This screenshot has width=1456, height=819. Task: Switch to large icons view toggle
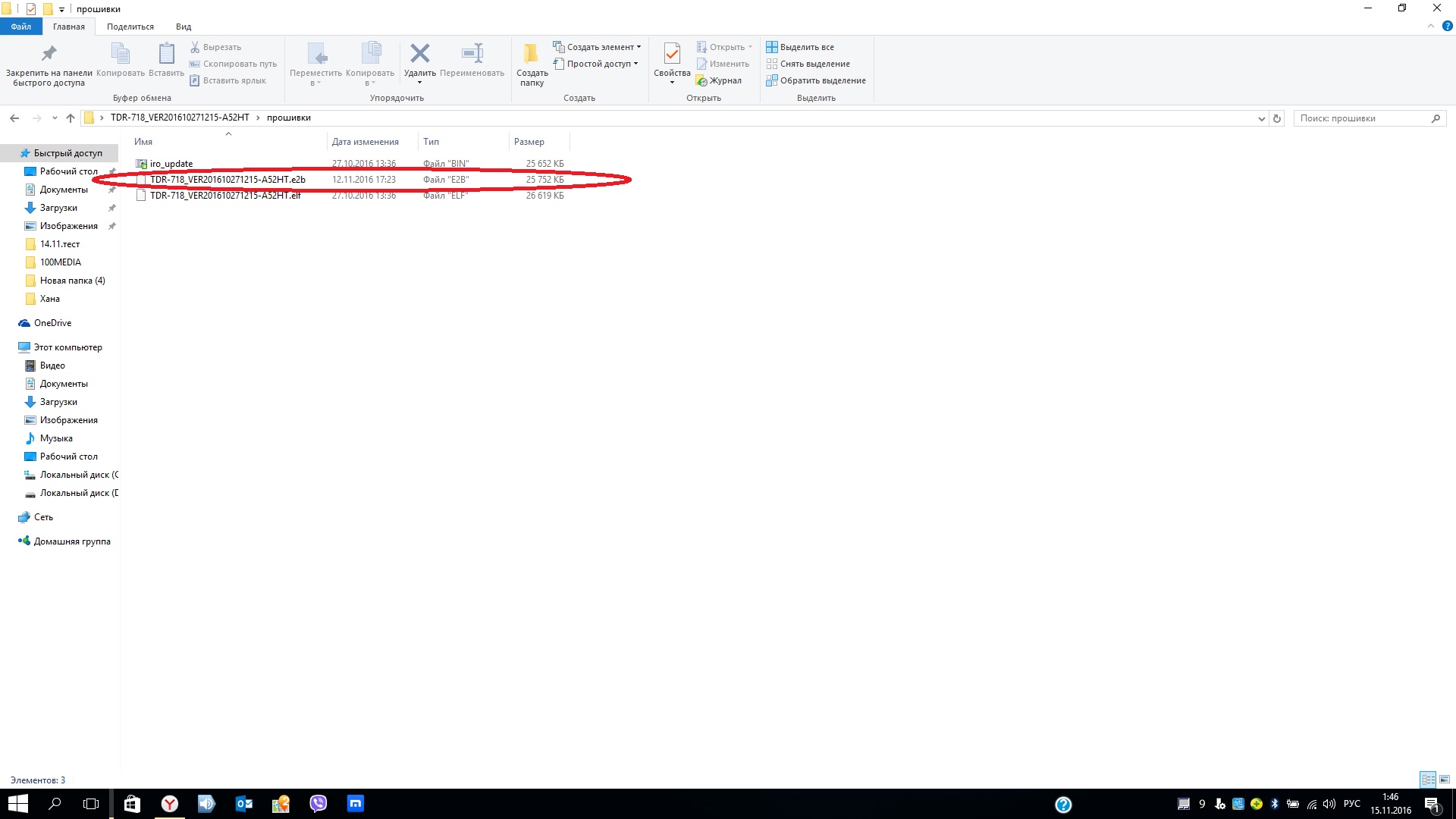(1445, 780)
